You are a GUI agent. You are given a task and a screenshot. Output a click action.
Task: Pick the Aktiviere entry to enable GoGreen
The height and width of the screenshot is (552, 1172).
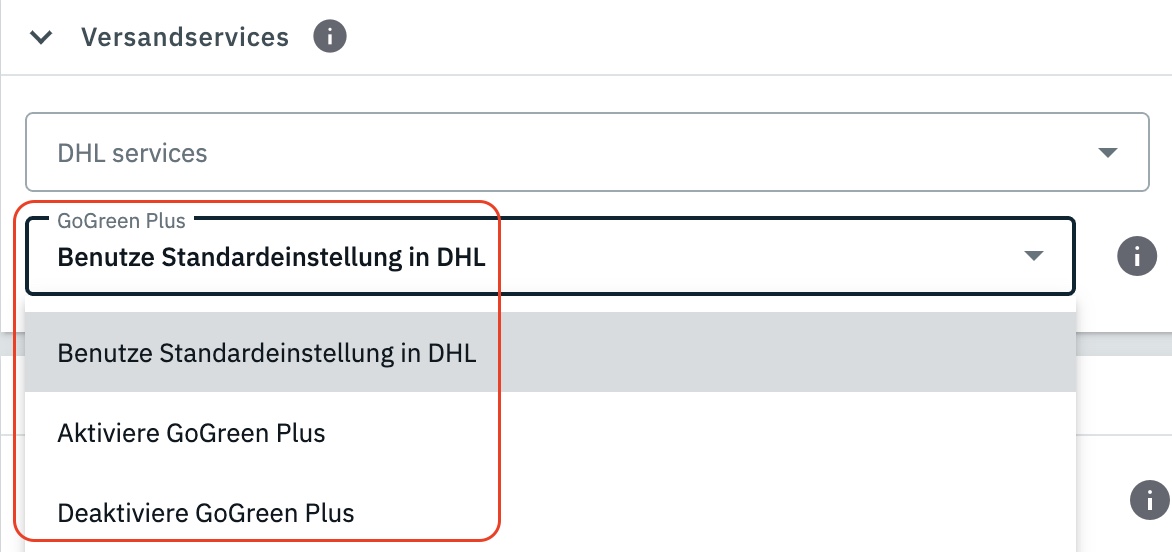click(192, 433)
